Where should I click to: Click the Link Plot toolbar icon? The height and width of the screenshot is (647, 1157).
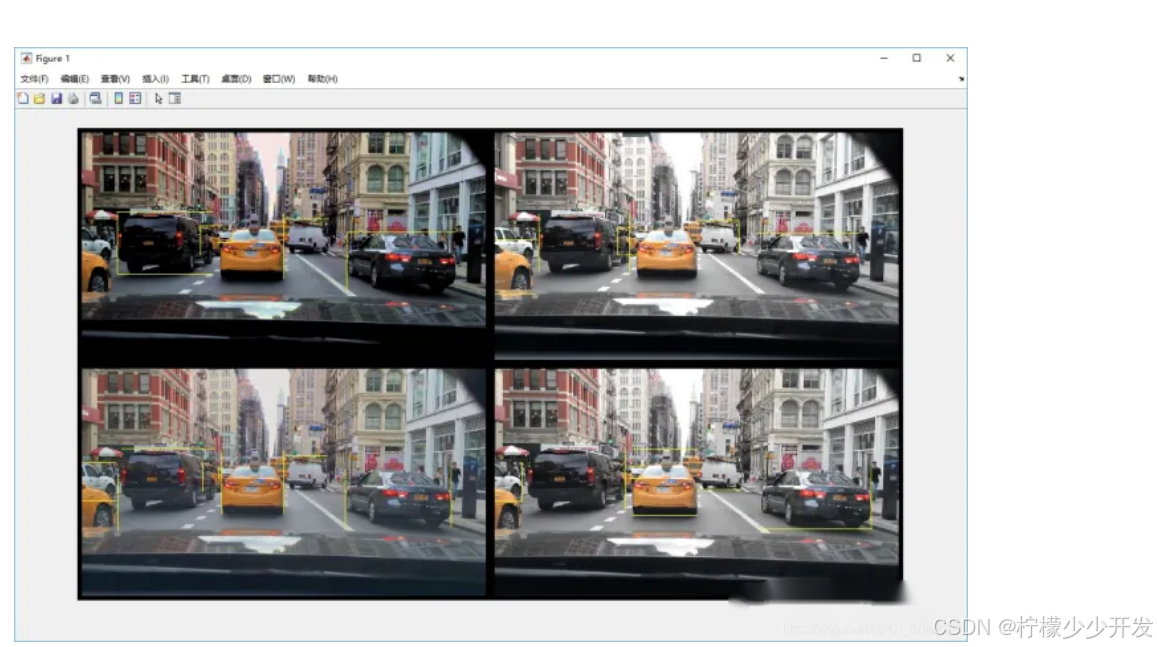(95, 98)
